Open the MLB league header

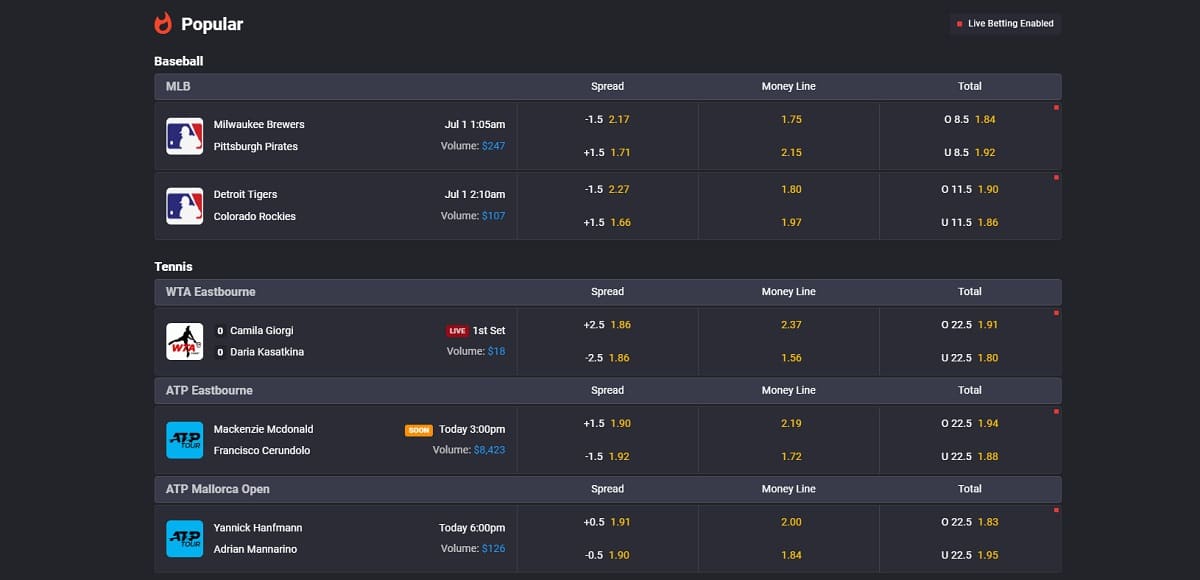[x=178, y=86]
